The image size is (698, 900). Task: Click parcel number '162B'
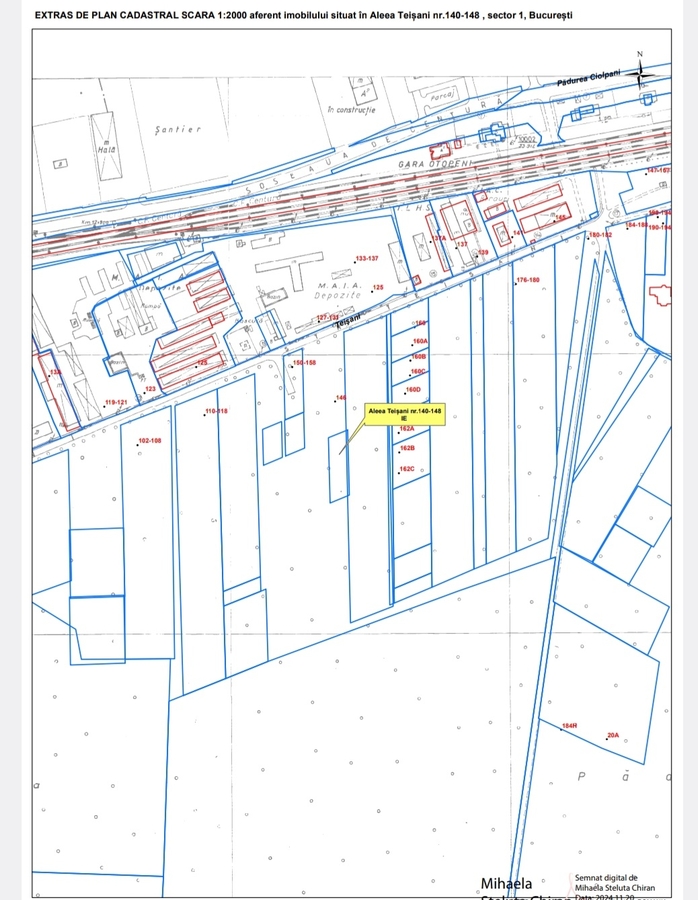tap(408, 448)
